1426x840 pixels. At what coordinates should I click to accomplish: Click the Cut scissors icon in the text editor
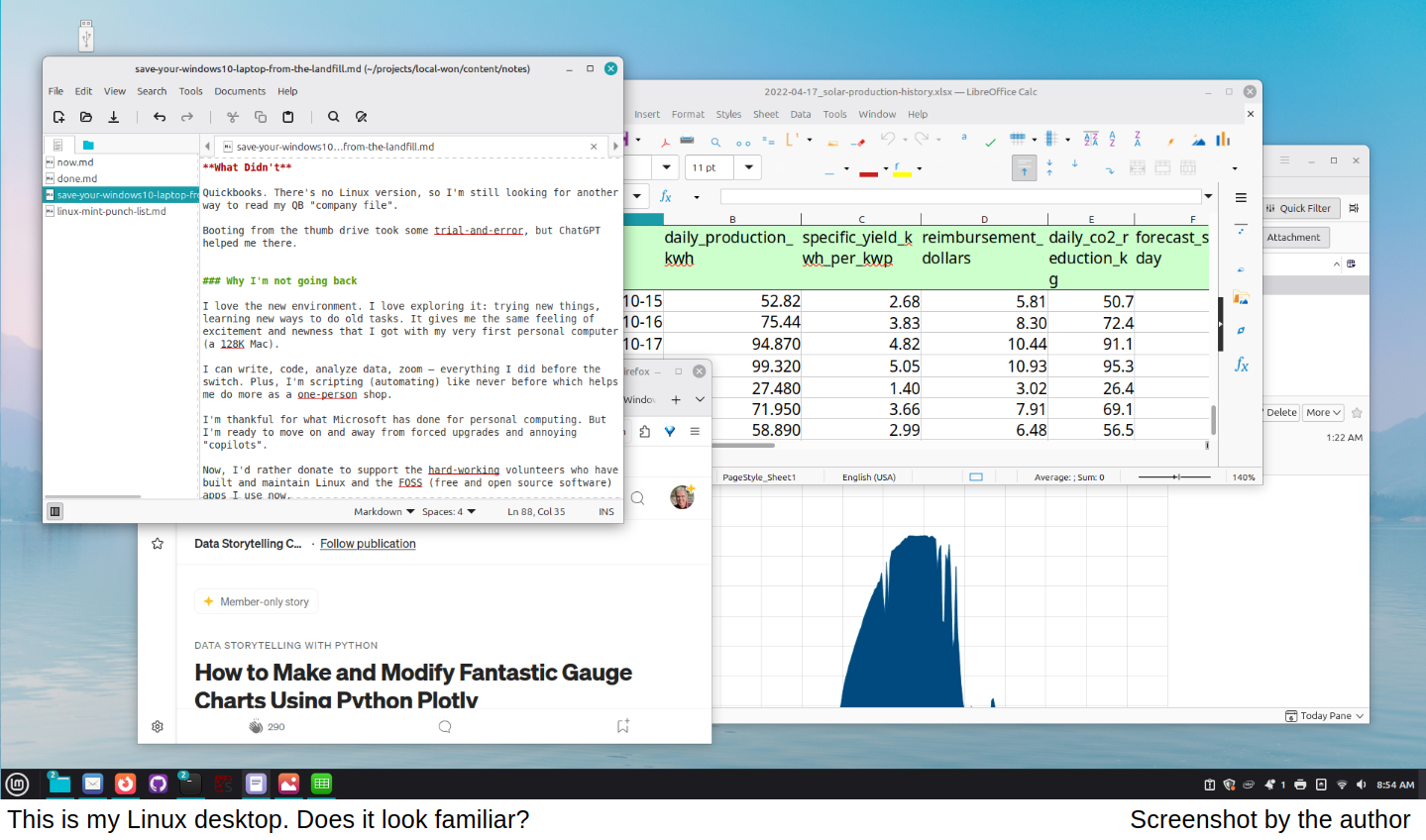(233, 117)
